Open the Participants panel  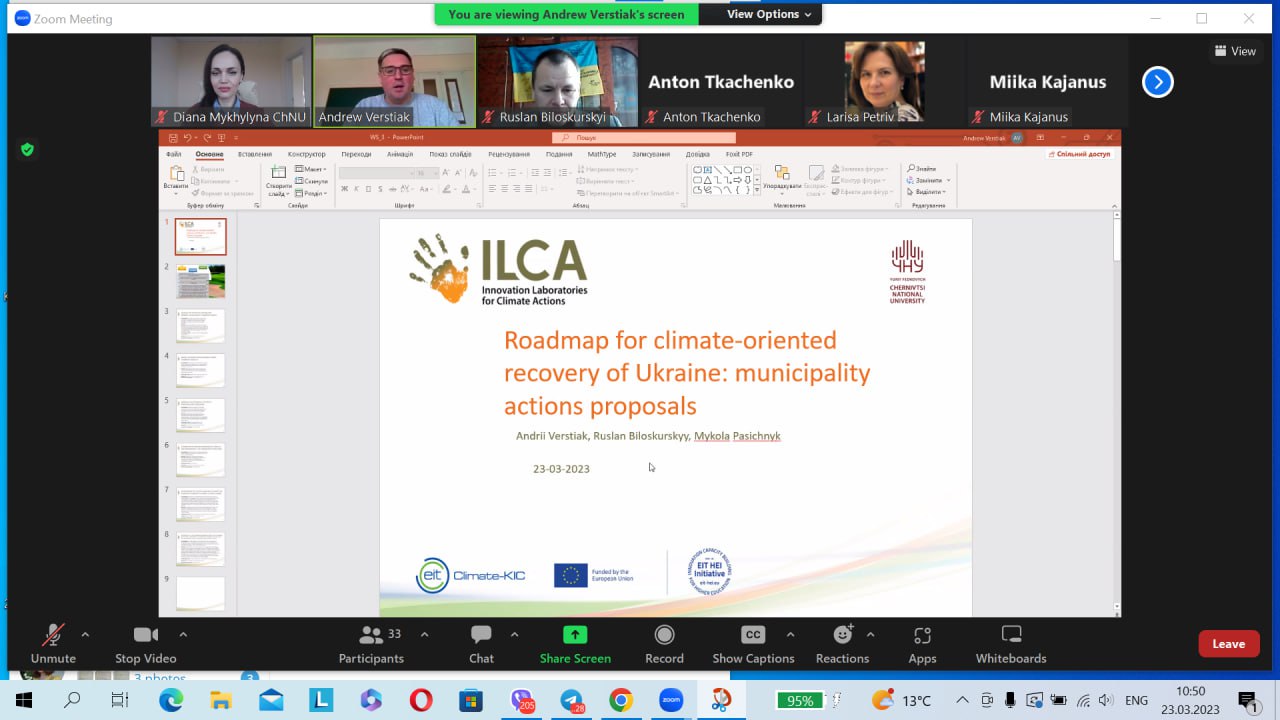[372, 644]
